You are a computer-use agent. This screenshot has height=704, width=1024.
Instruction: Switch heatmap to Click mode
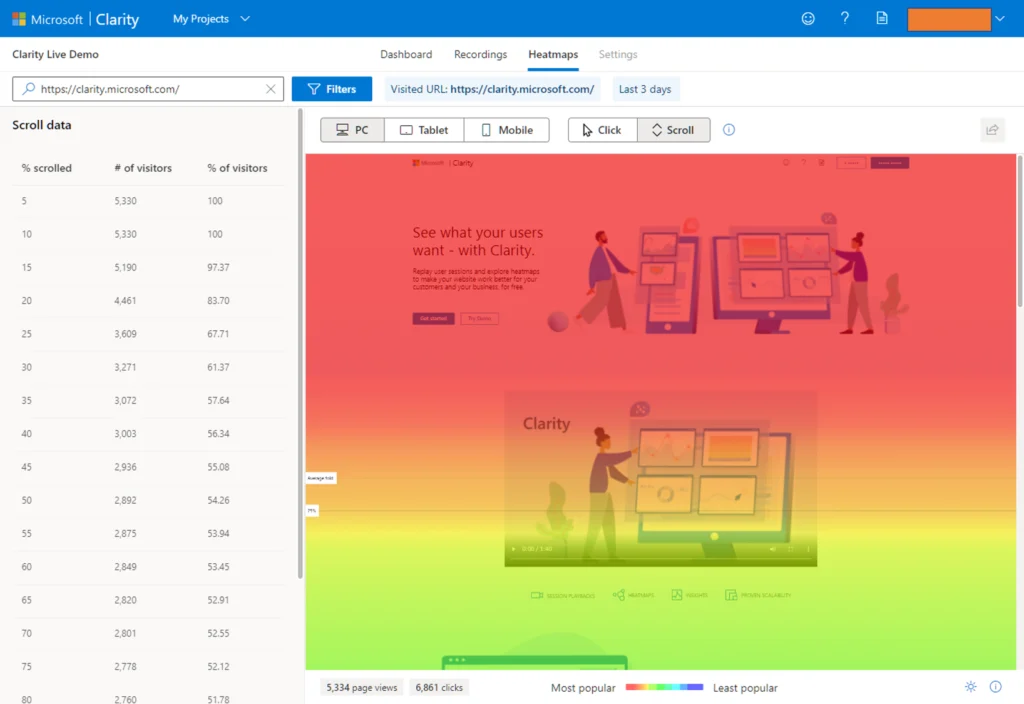[x=602, y=130]
